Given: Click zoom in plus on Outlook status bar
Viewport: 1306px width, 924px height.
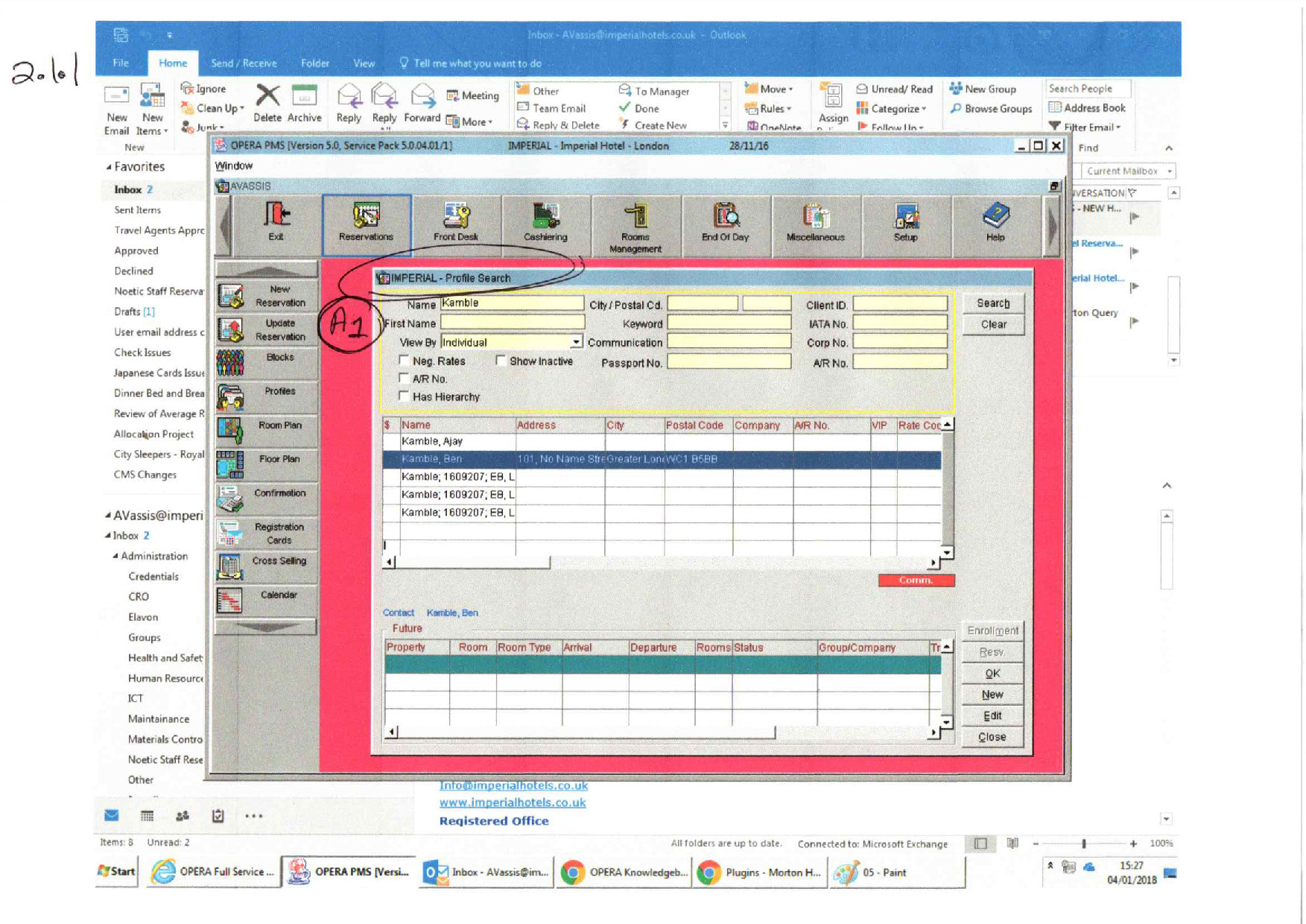Looking at the screenshot, I should click(1133, 844).
